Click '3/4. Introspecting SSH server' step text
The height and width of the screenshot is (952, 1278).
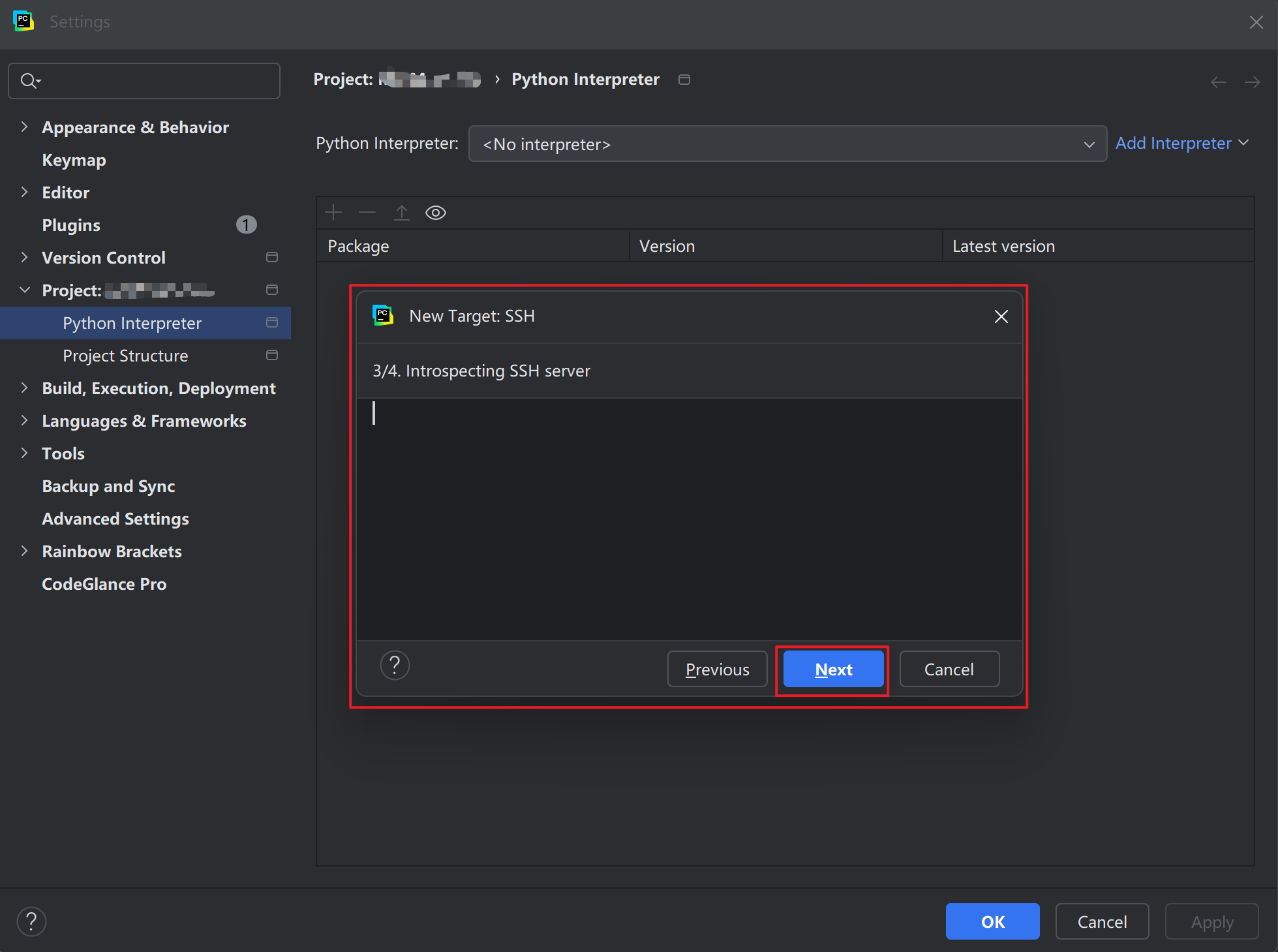(x=481, y=371)
